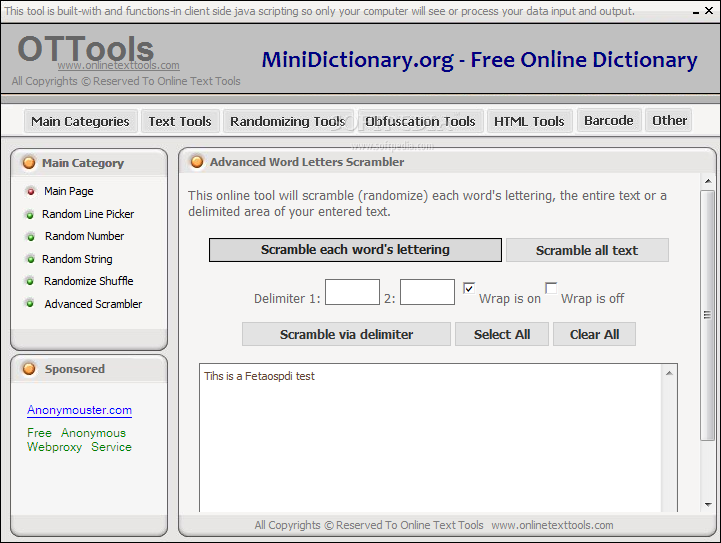Viewport: 721px width, 543px height.
Task: Click the Select All button
Action: [502, 334]
